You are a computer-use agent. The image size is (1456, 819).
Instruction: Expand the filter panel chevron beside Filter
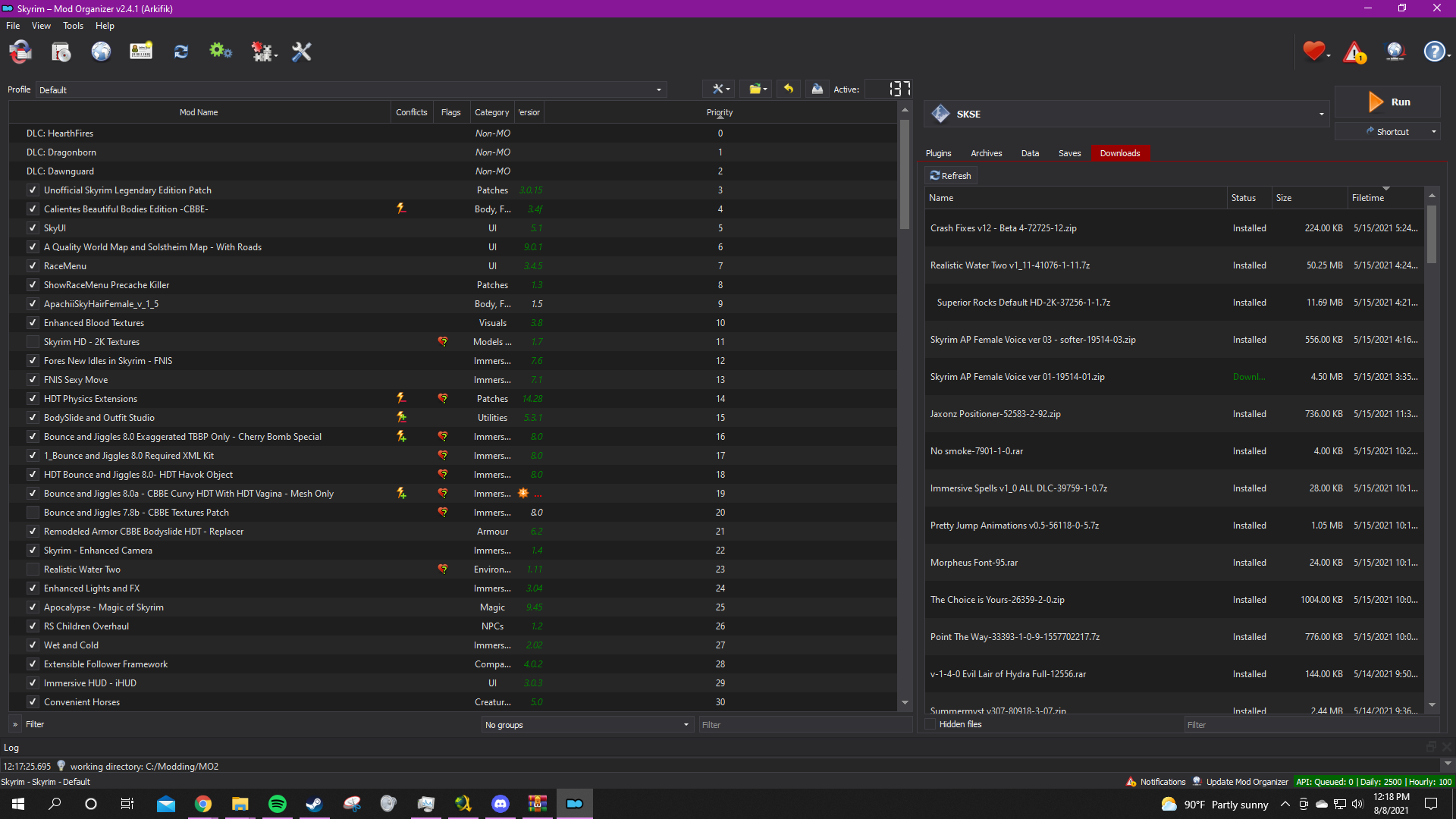pyautogui.click(x=15, y=724)
